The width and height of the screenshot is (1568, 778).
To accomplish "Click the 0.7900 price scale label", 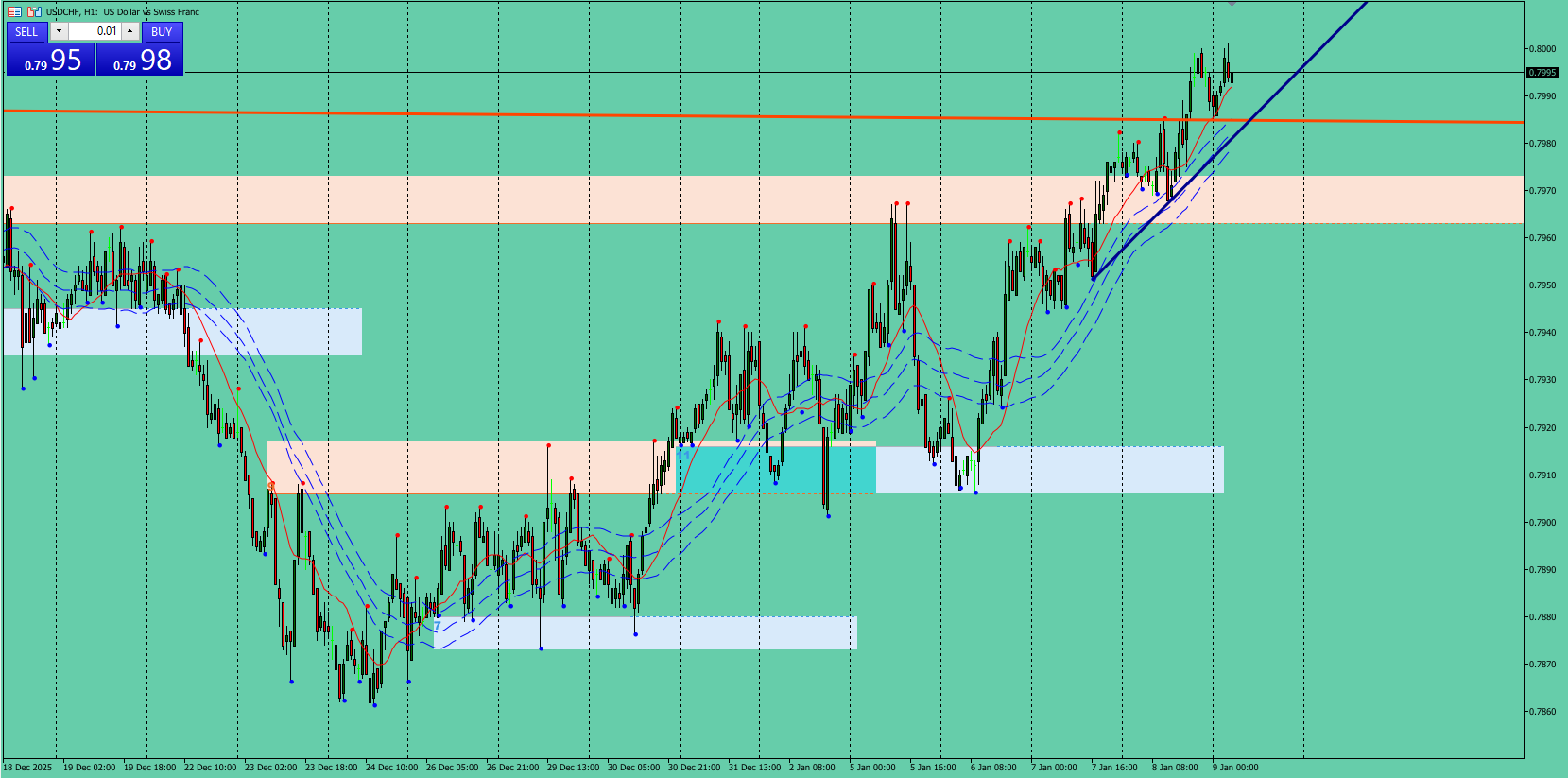I will 1543,523.
